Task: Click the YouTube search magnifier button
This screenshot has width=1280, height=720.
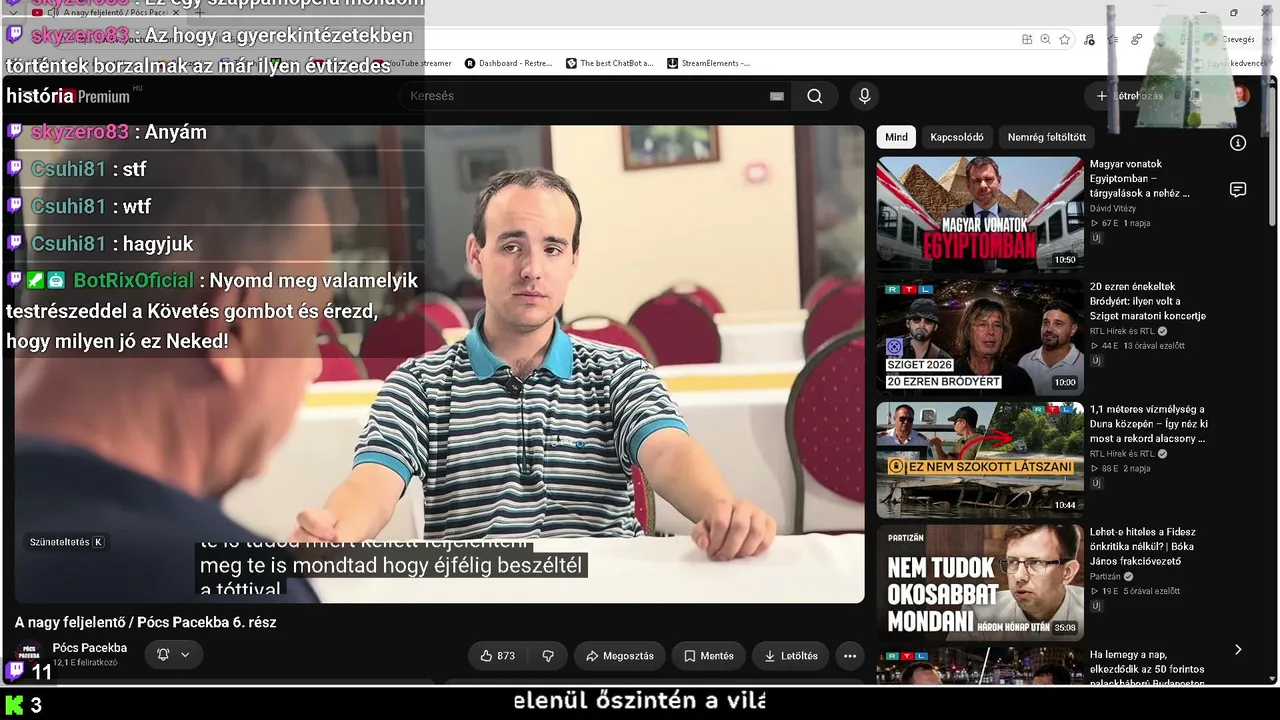Action: (x=815, y=96)
